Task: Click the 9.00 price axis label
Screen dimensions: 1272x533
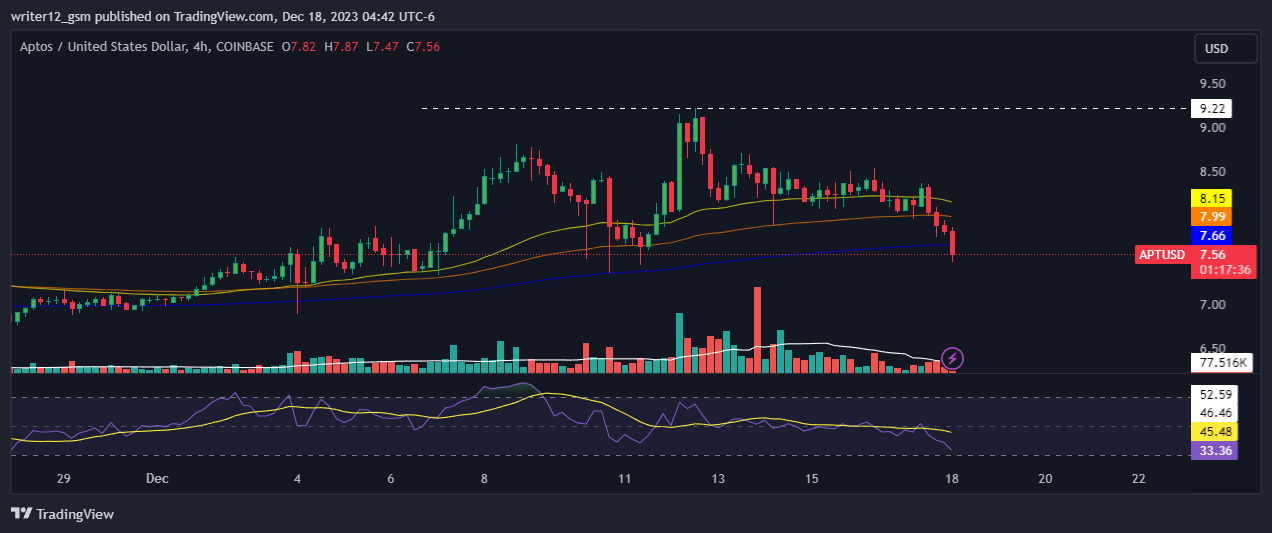Action: pyautogui.click(x=1213, y=127)
